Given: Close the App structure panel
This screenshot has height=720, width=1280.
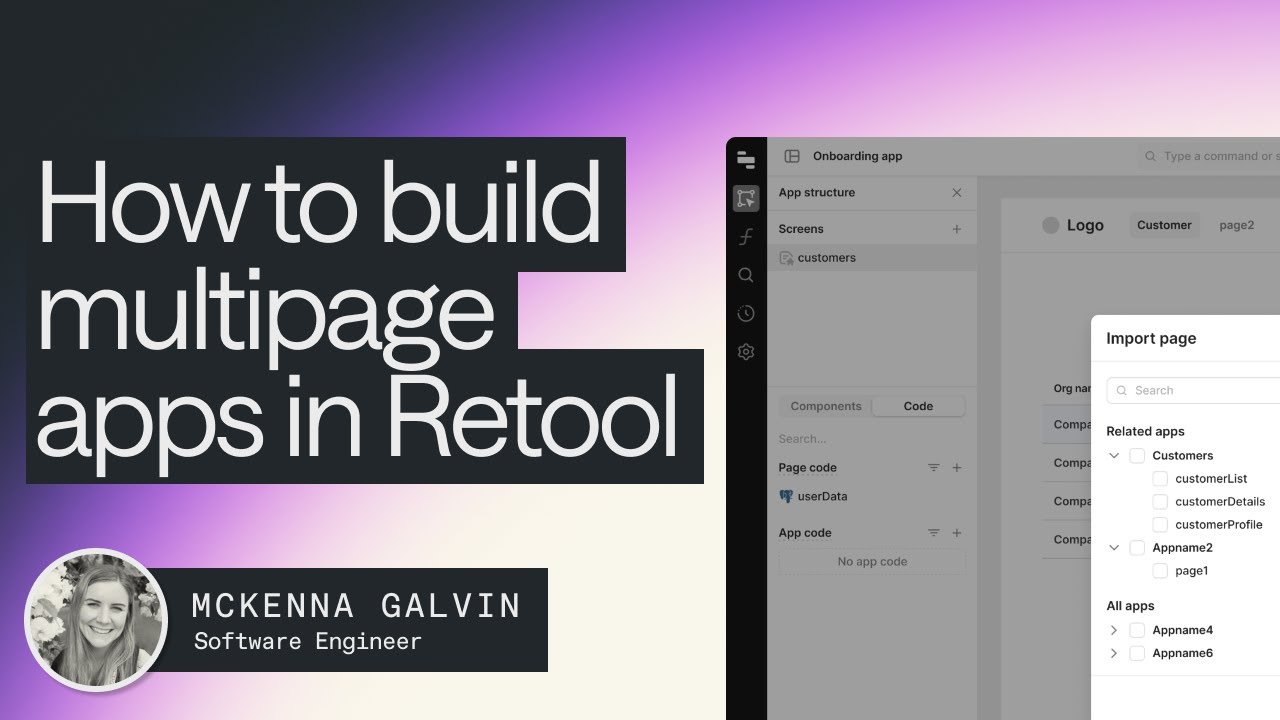Looking at the screenshot, I should click(x=957, y=193).
